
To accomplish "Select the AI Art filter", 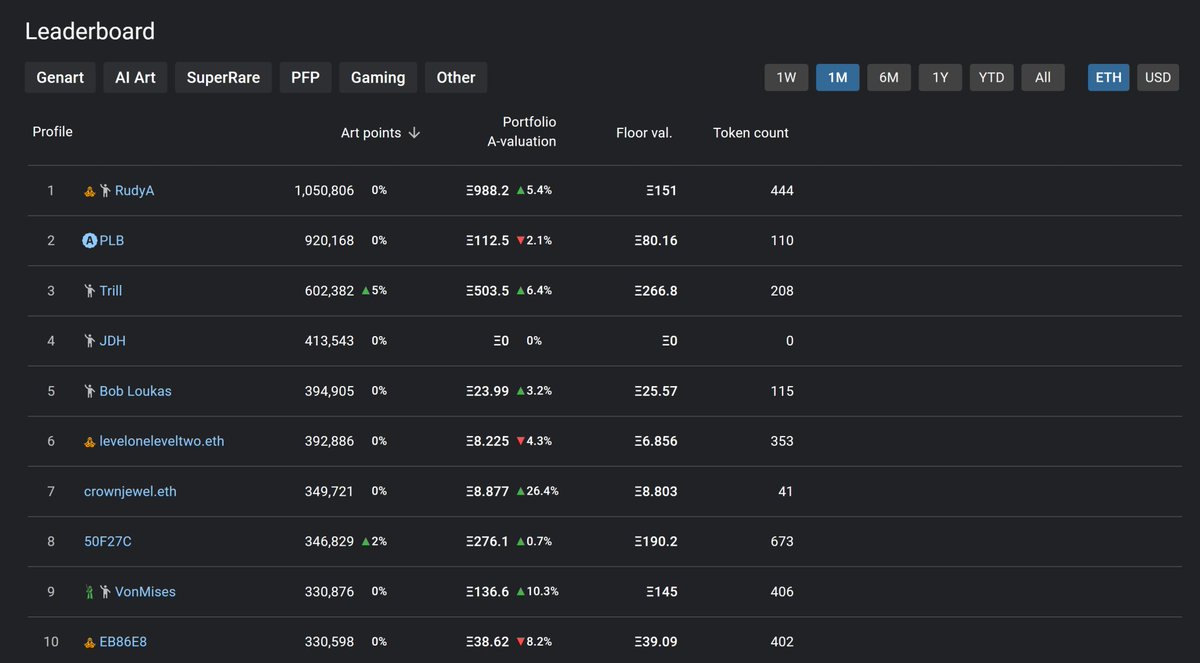I will (136, 77).
